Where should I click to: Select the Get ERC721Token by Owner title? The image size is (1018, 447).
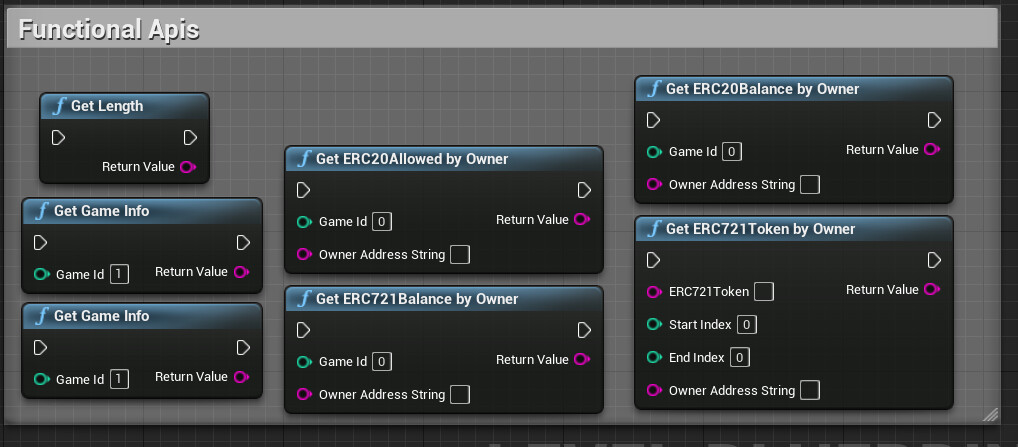760,229
